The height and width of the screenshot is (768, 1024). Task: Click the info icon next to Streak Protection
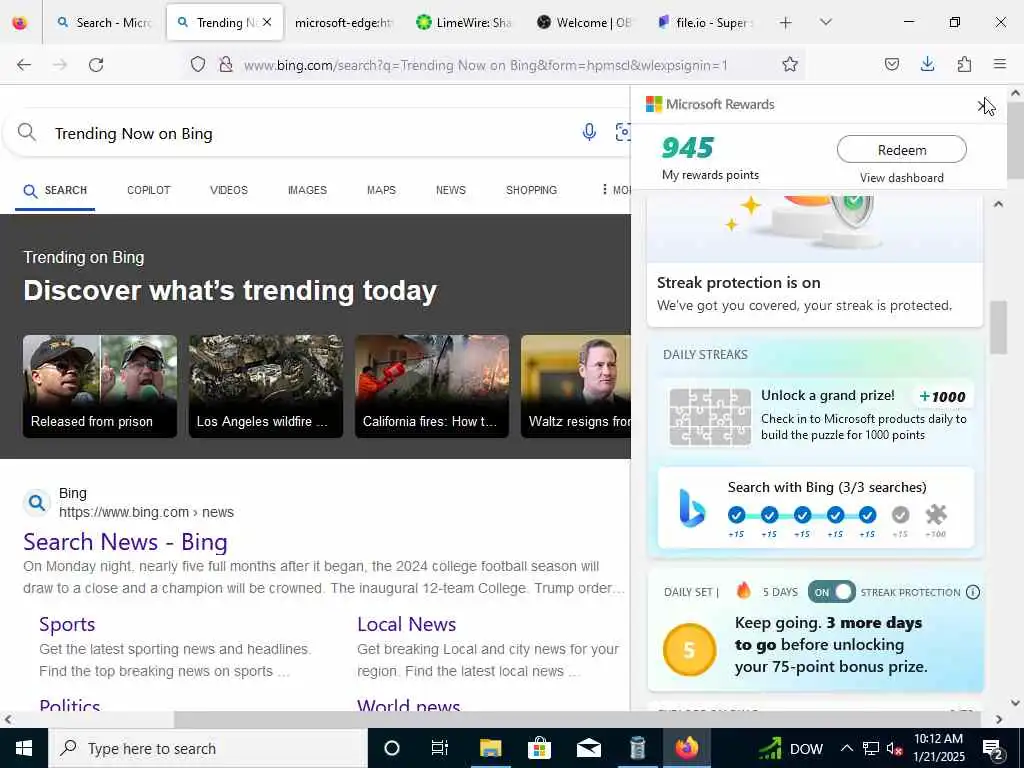point(972,592)
